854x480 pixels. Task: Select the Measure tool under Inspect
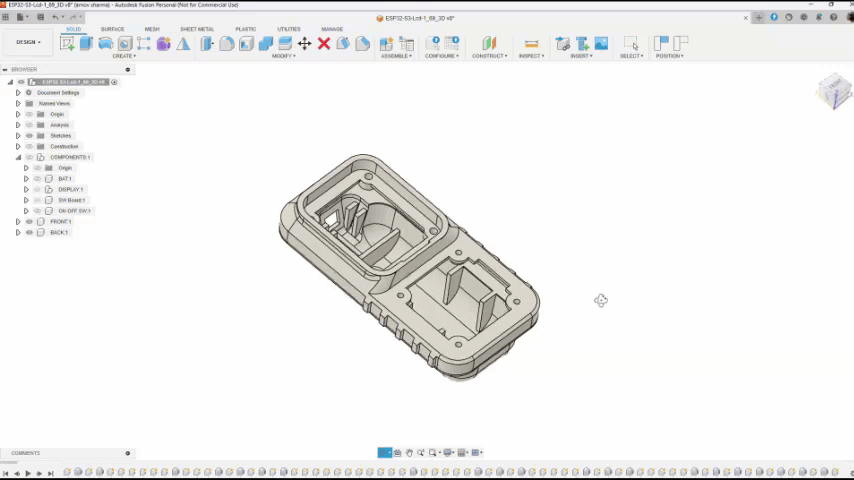(532, 44)
